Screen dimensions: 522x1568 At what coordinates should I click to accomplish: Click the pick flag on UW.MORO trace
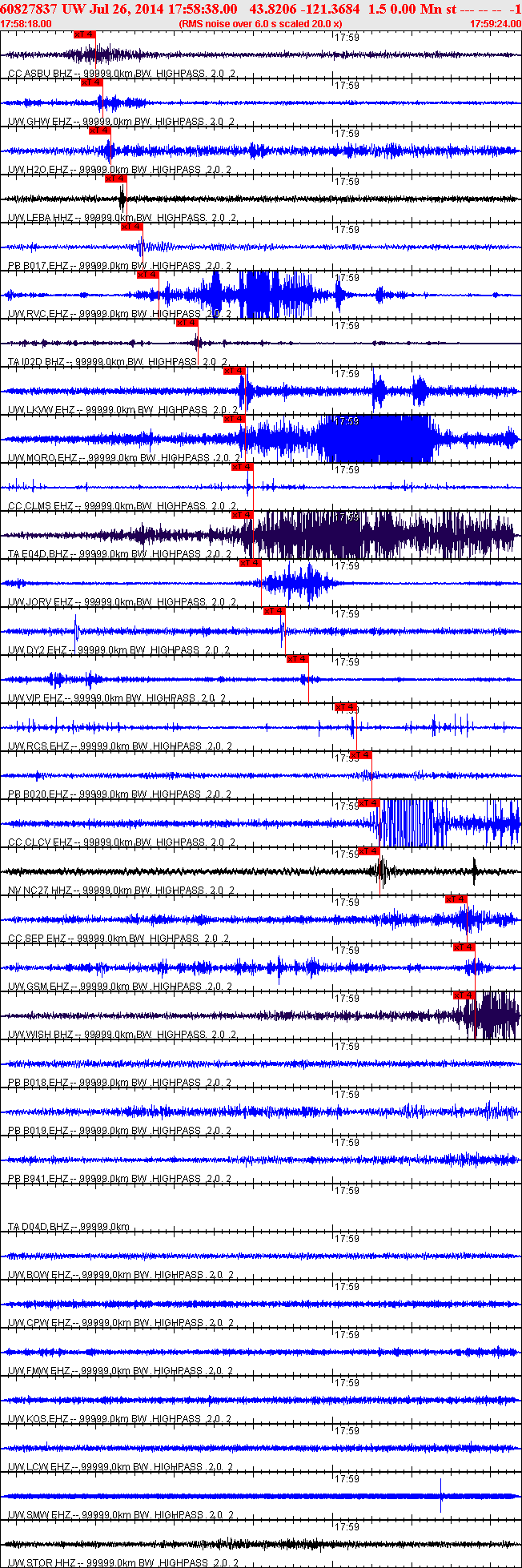point(235,419)
